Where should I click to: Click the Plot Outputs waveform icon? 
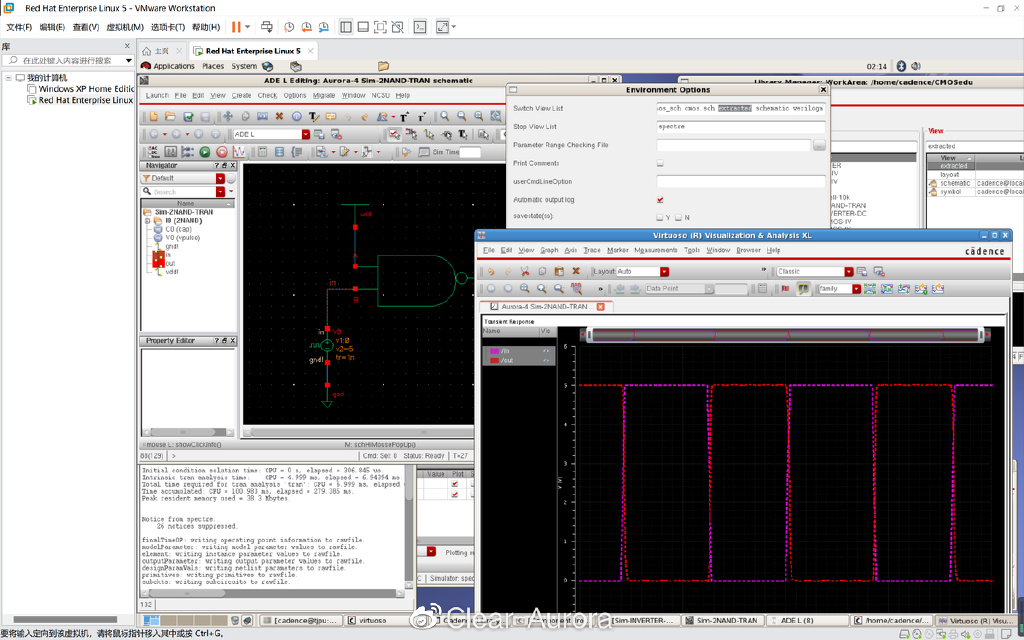238,152
